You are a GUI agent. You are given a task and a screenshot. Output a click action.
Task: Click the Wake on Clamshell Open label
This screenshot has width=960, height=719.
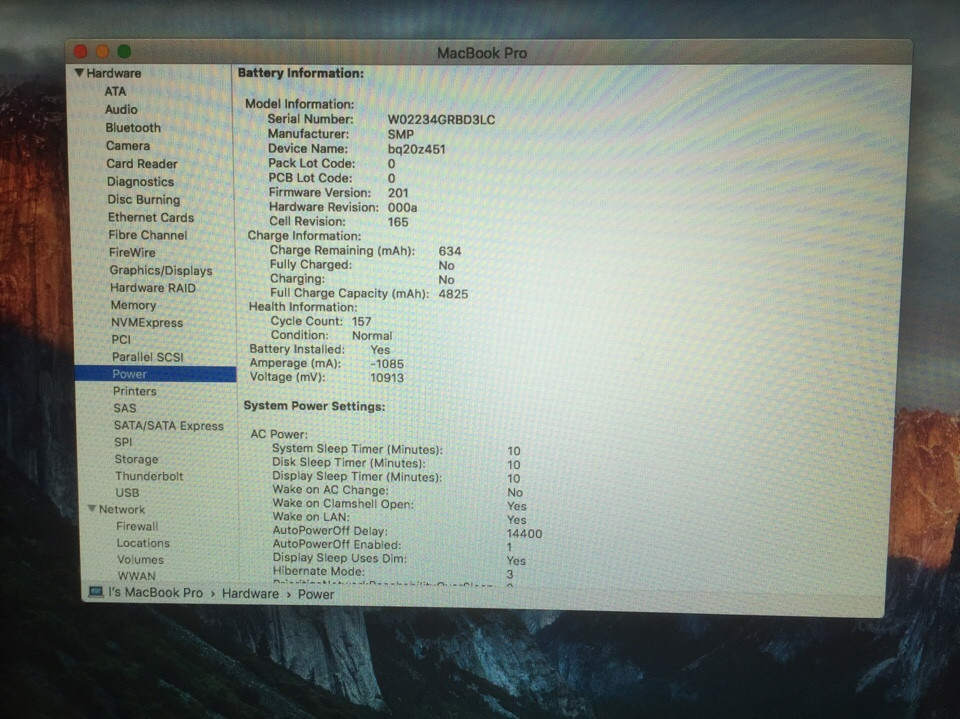pos(343,503)
